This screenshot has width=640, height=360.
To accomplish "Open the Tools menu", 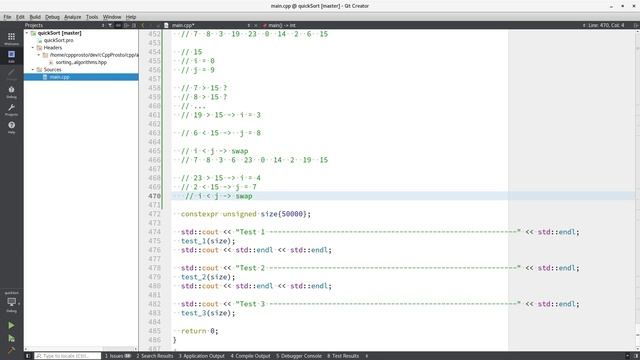I will pyautogui.click(x=92, y=17).
